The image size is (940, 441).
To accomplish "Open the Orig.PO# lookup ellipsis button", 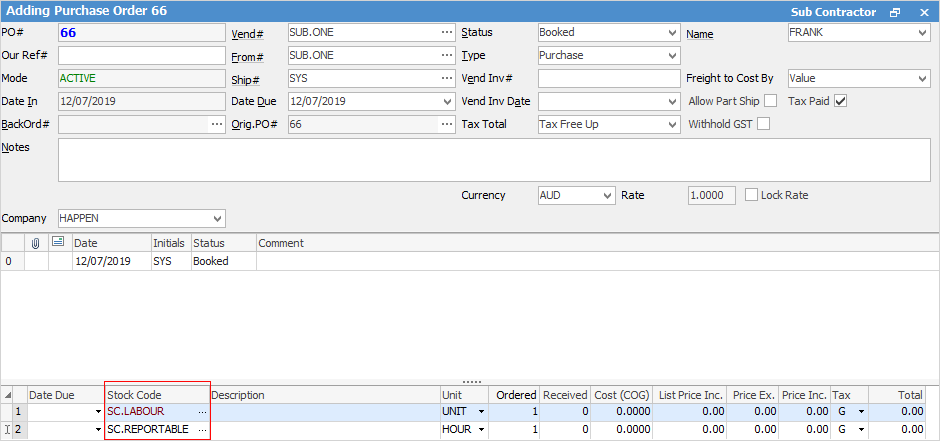I will (446, 125).
